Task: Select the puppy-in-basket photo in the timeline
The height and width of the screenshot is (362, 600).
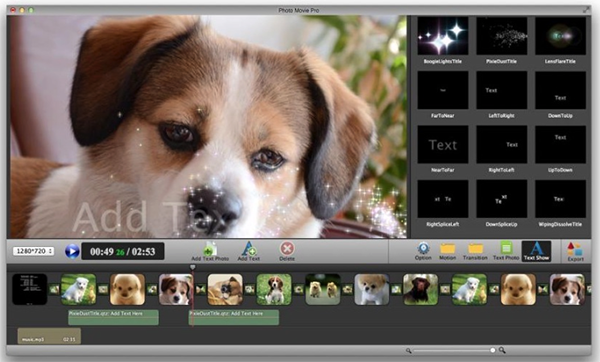Action: click(225, 289)
